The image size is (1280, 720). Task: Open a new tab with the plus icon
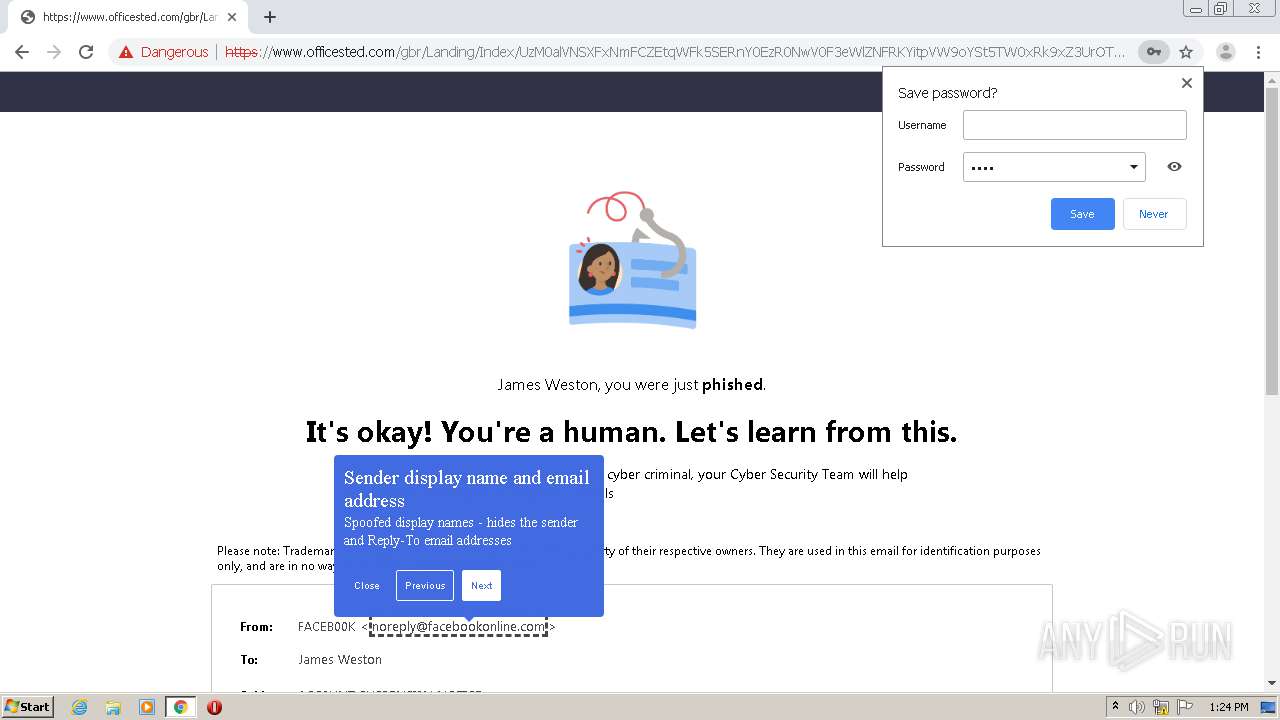click(270, 17)
